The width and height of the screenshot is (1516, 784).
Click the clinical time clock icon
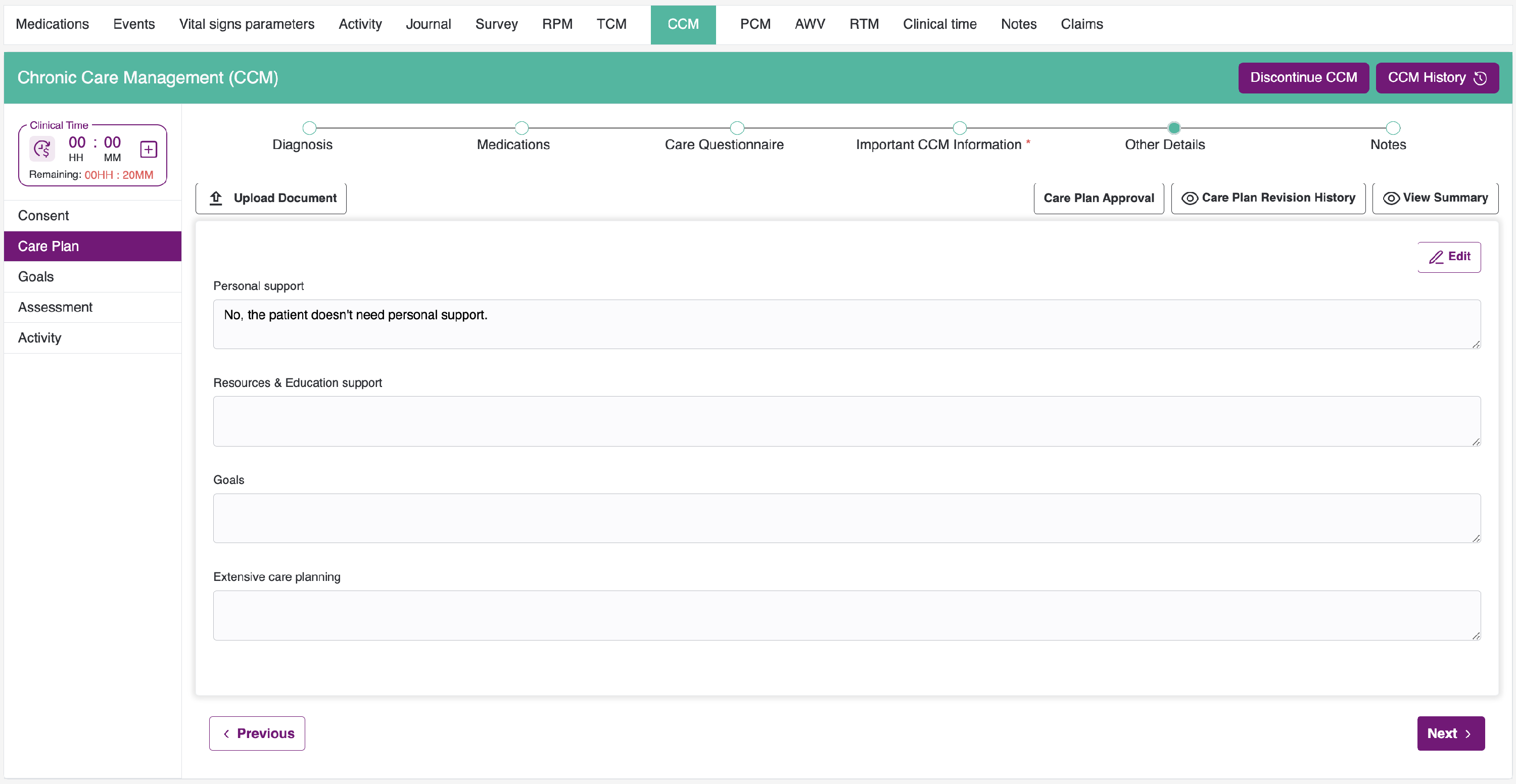42,149
